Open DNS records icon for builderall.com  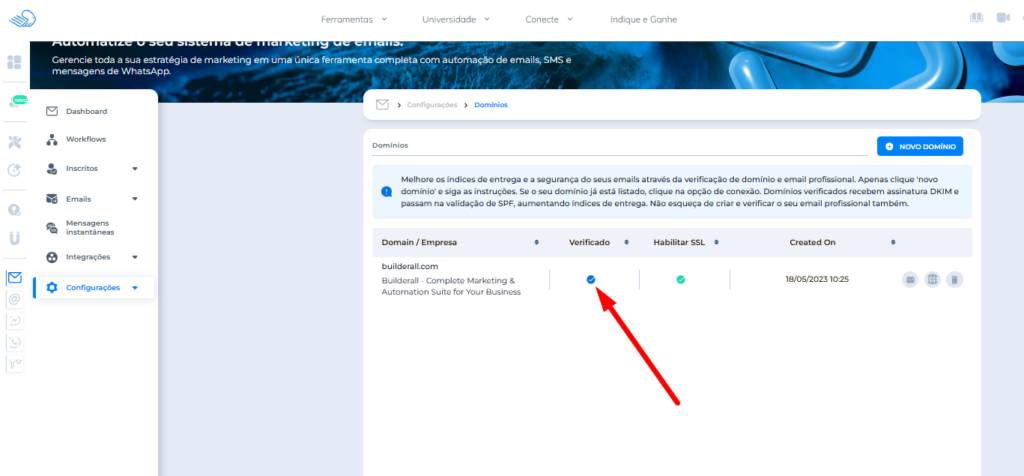coord(932,279)
